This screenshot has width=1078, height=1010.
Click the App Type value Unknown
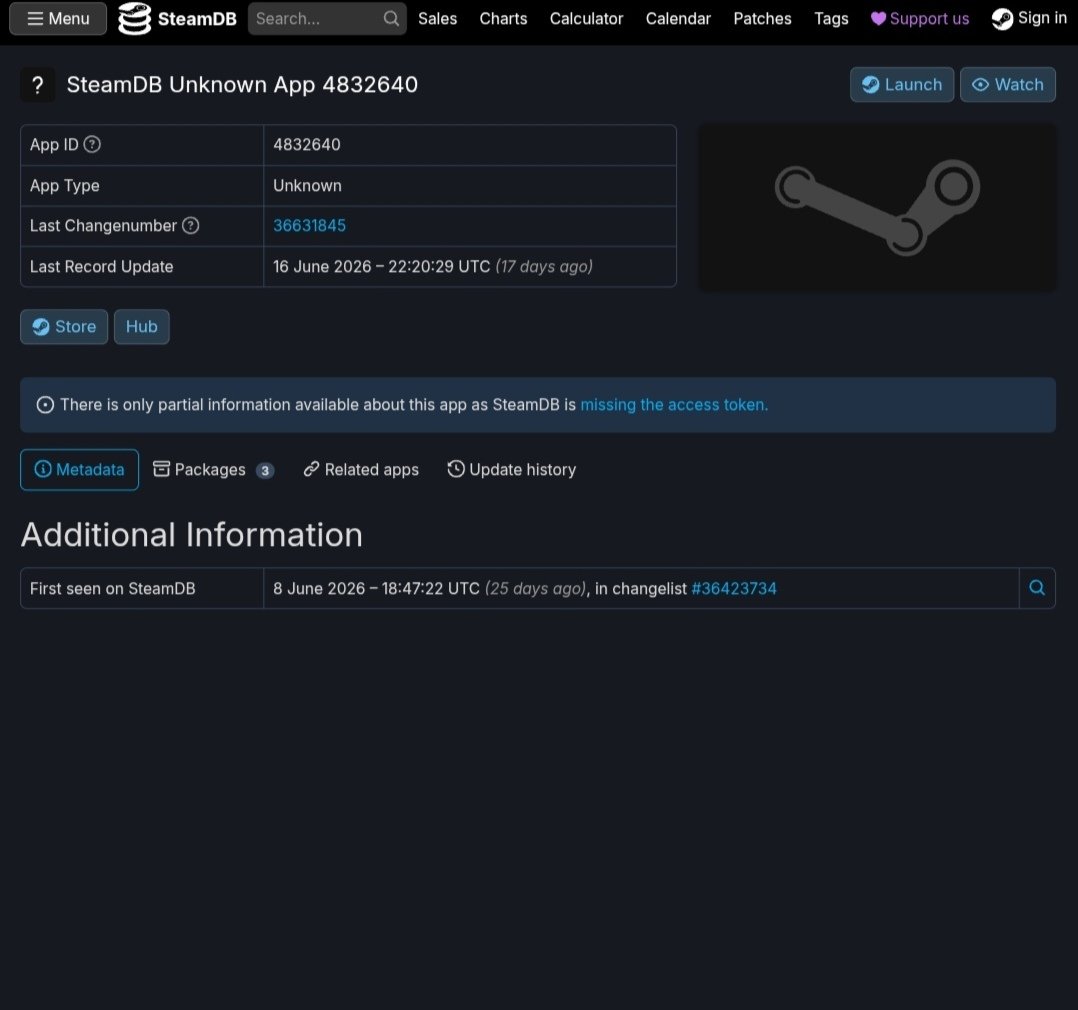tap(307, 186)
